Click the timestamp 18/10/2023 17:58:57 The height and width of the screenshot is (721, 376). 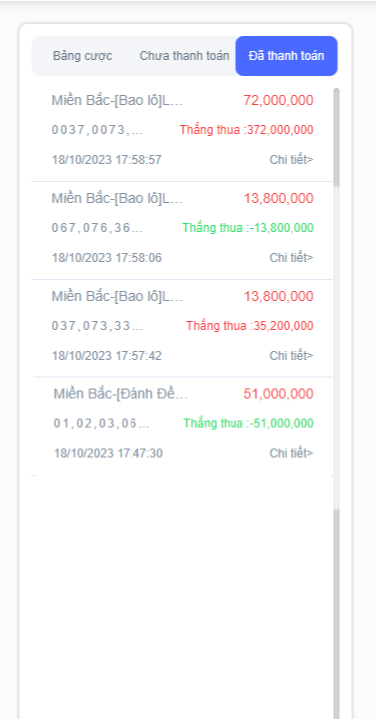pyautogui.click(x=107, y=160)
